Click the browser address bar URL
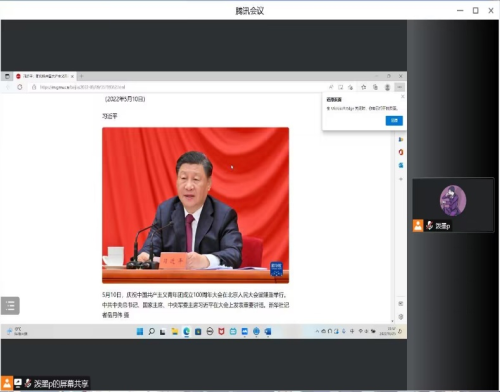Viewport: 500px width, 392px height. click(x=82, y=87)
